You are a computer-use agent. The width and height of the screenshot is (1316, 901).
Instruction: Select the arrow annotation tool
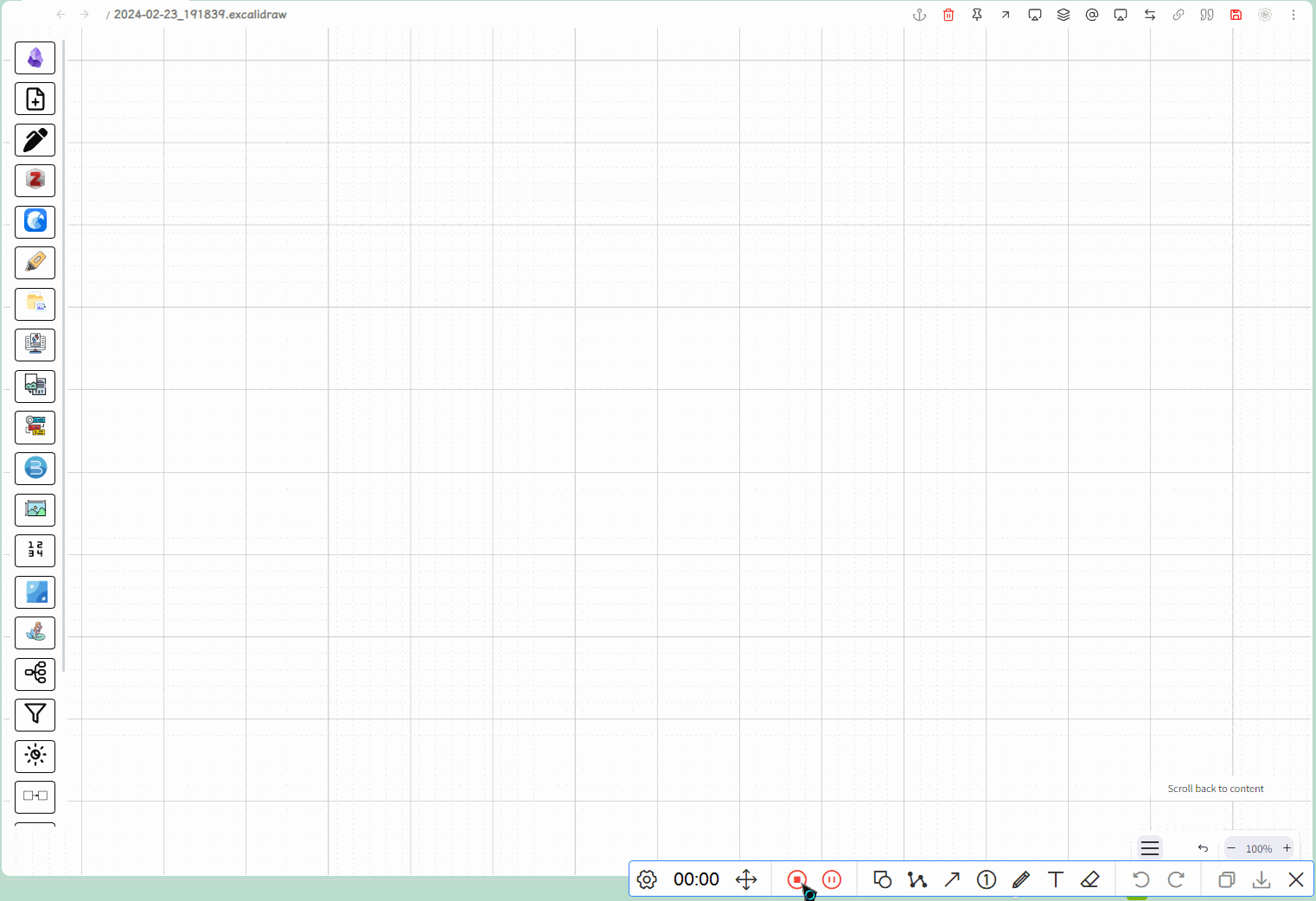pos(952,880)
